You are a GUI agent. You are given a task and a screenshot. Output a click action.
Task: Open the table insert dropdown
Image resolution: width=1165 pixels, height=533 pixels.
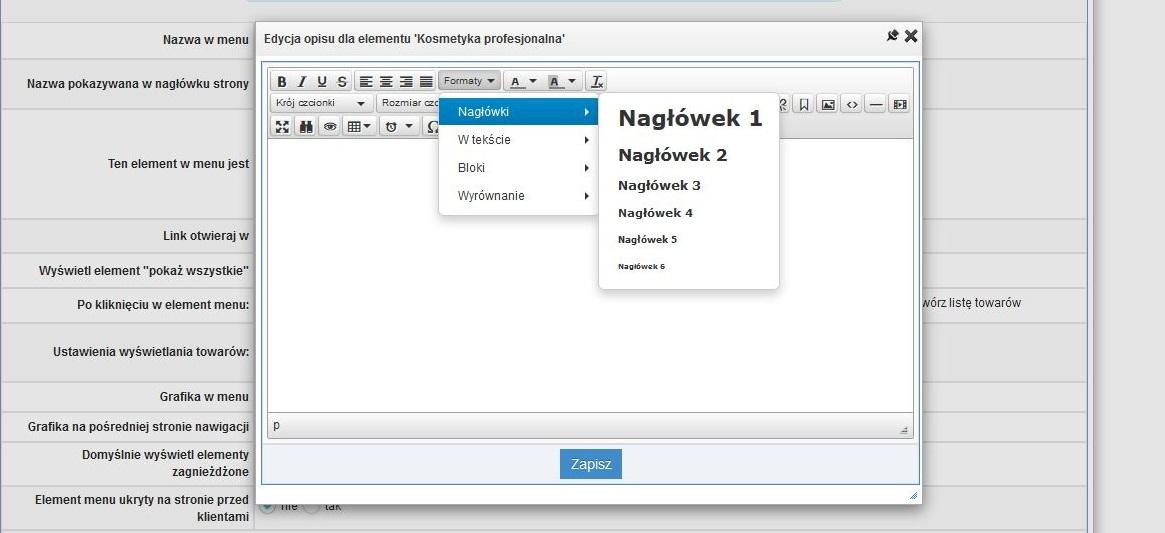click(x=360, y=126)
